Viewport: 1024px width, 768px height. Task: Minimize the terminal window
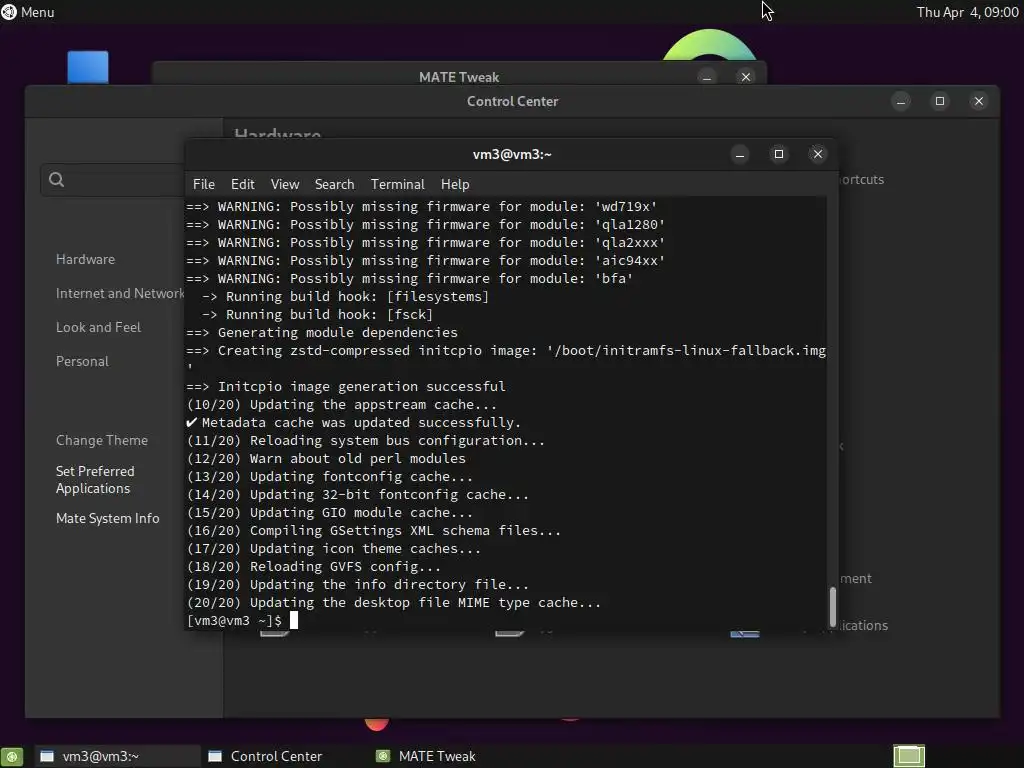pos(740,154)
